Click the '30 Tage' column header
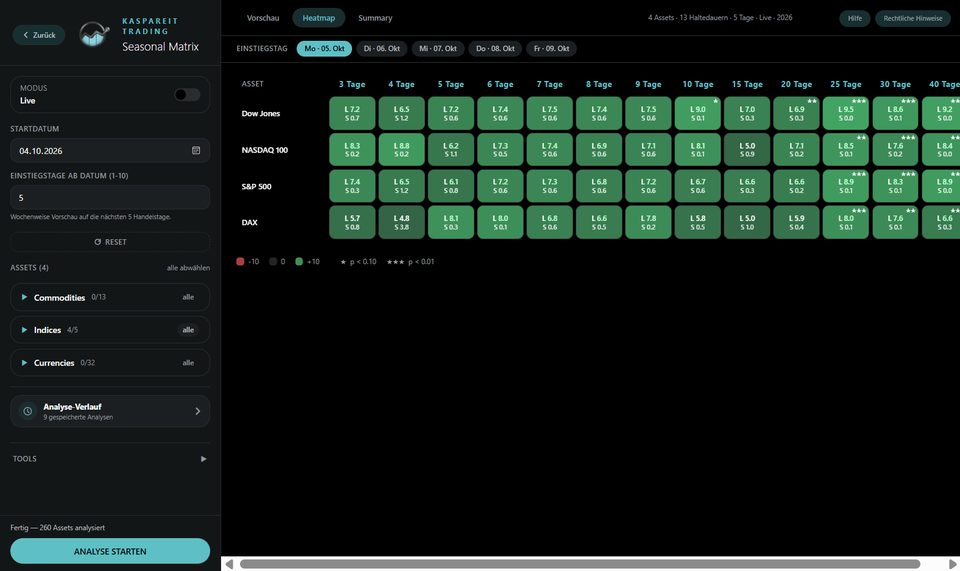Viewport: 960px width, 571px height. click(895, 84)
